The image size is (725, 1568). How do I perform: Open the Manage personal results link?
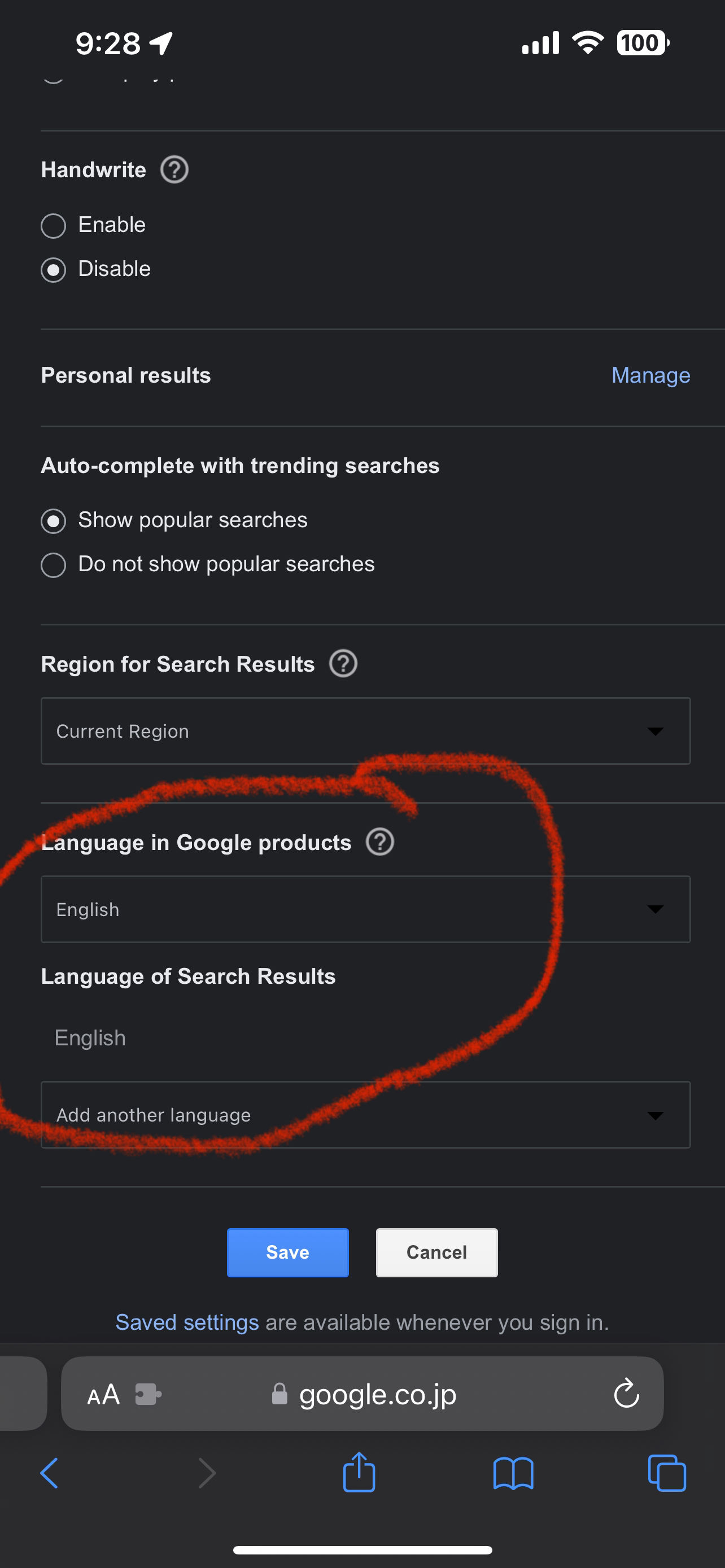point(650,375)
